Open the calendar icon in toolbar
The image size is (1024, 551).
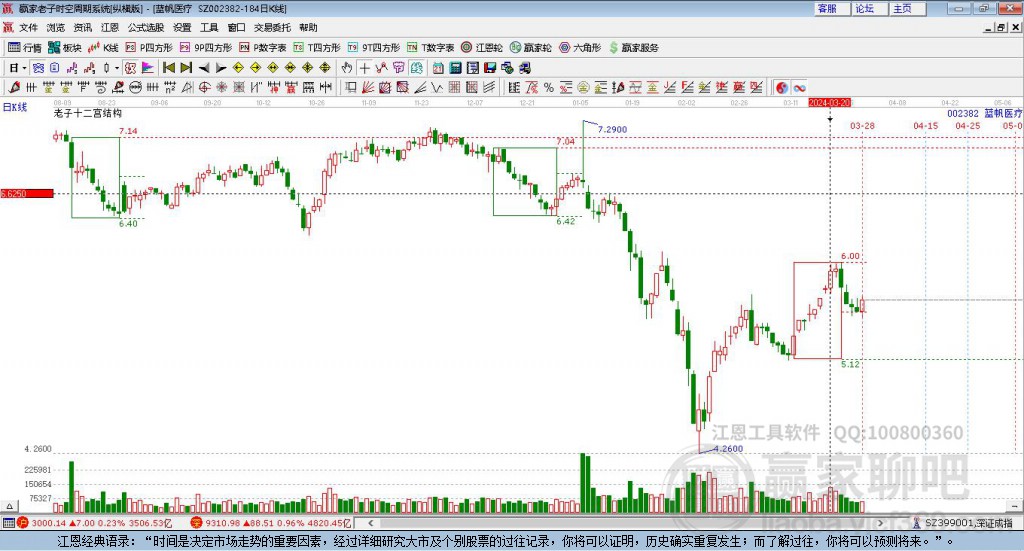point(438,68)
